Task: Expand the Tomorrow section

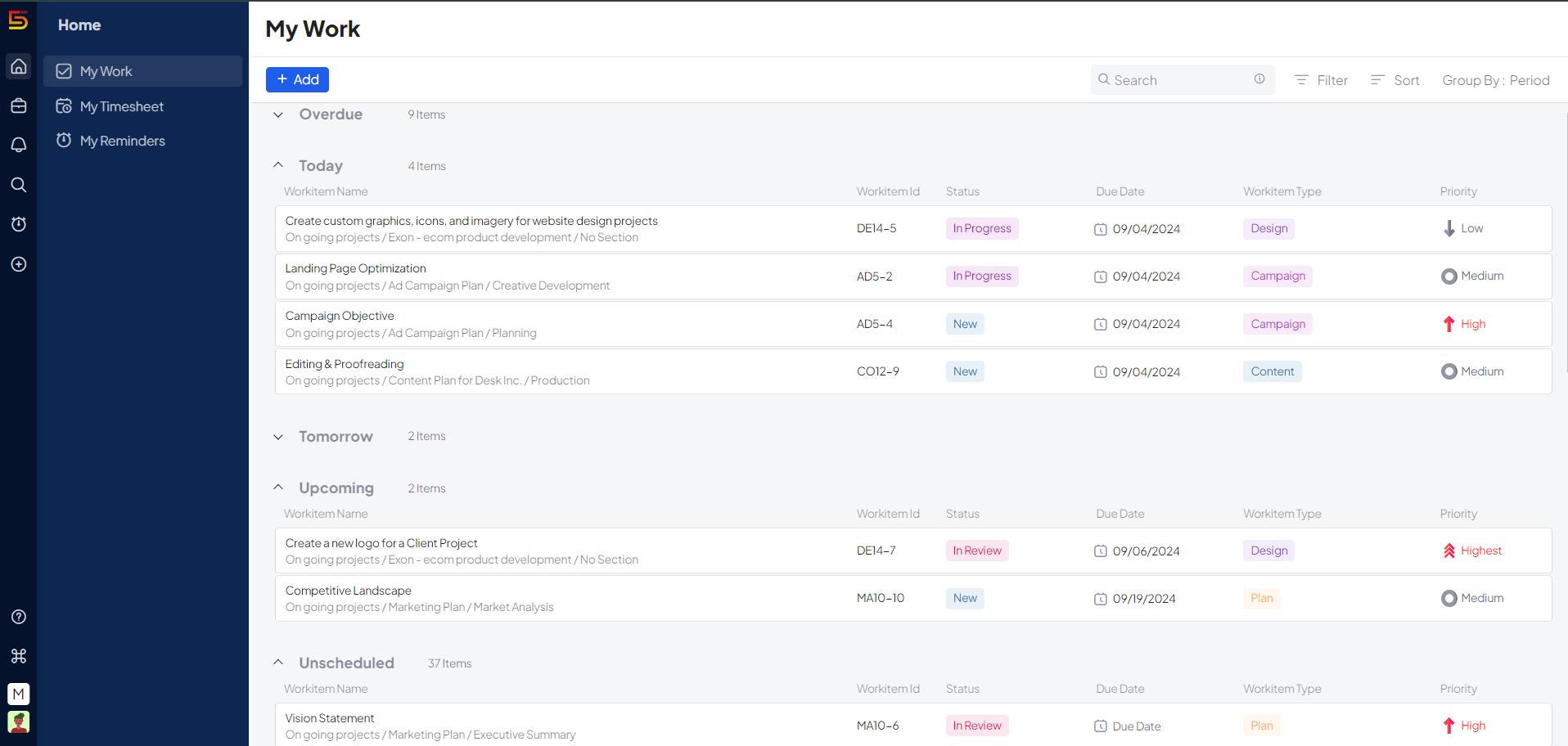Action: pyautogui.click(x=278, y=437)
